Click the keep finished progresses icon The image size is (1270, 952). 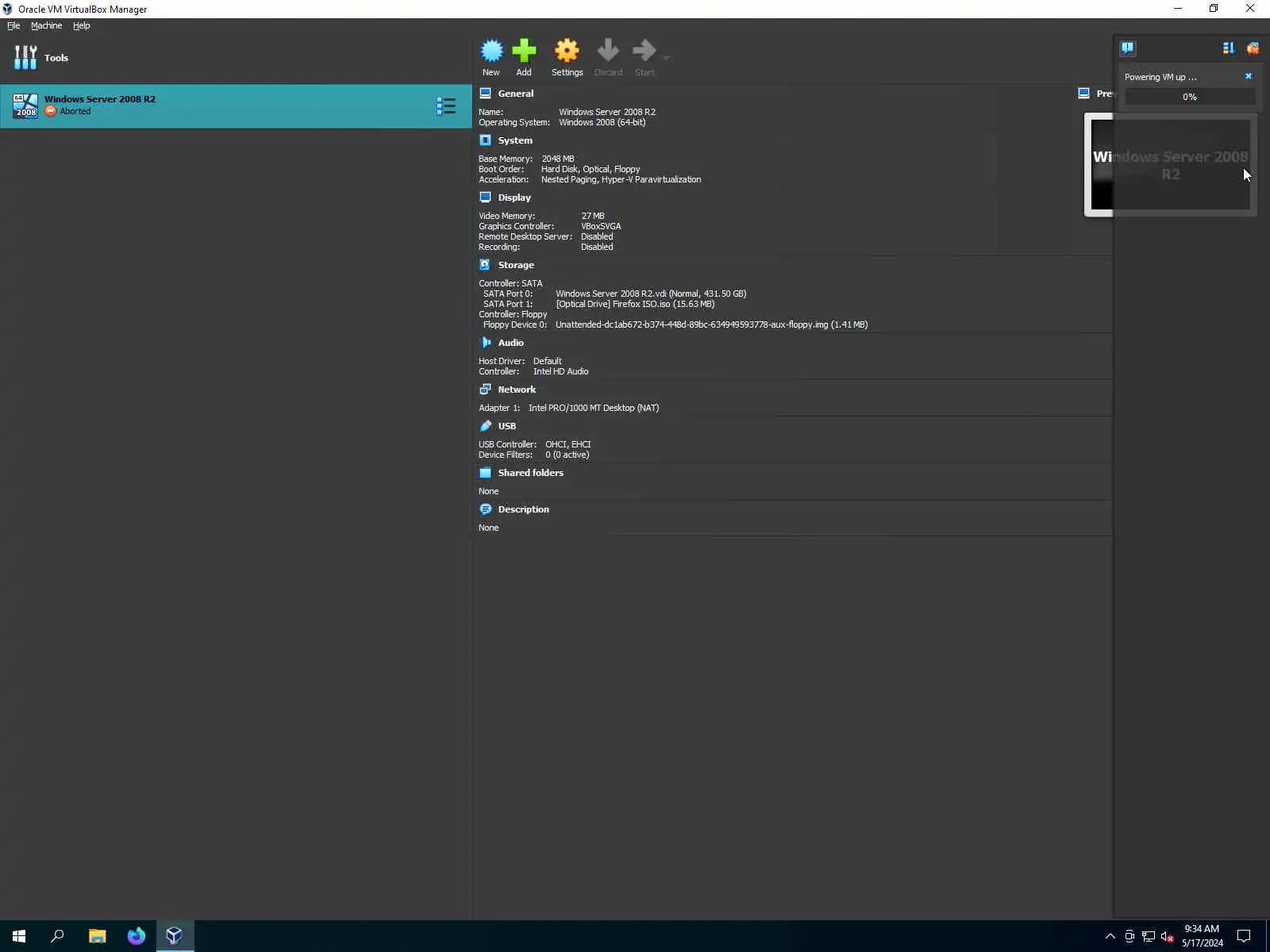1229,48
